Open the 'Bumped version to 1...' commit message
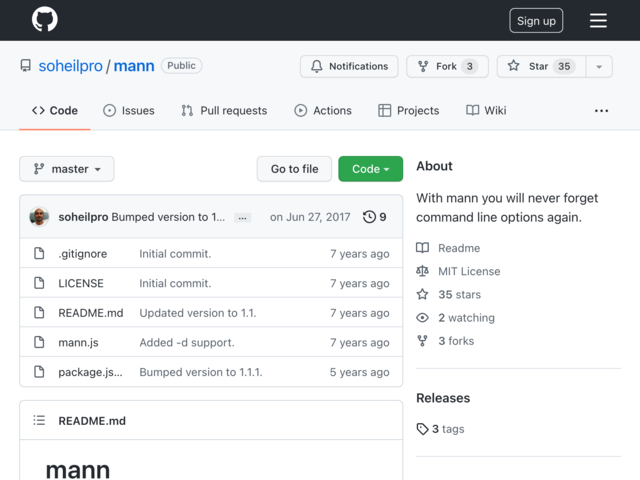This screenshot has height=480, width=640. tap(168, 217)
